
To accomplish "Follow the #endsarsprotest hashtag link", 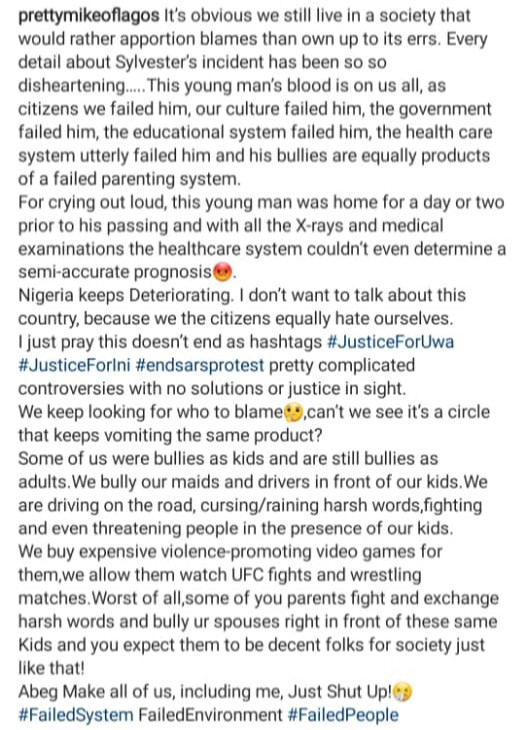I will [200, 365].
